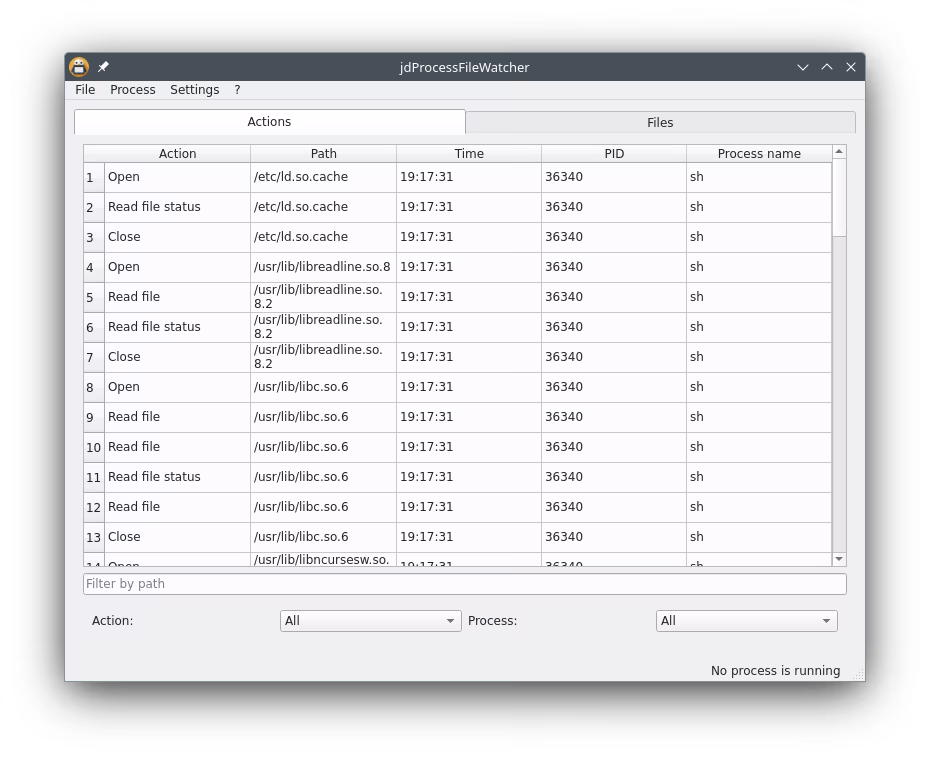Click the window resize grip in the bottom corner

pos(858,674)
